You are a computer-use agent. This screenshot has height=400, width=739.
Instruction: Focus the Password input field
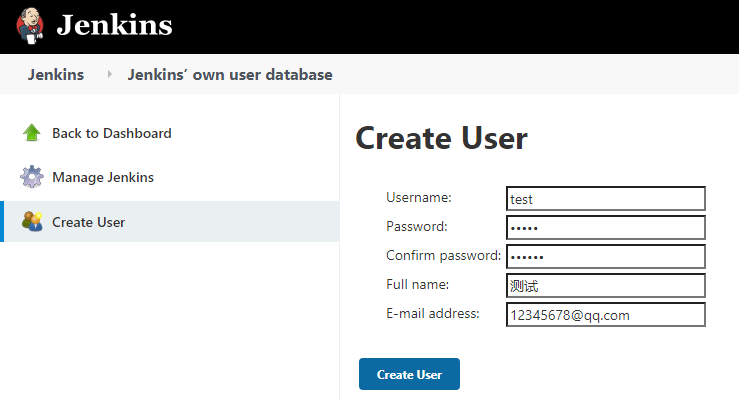coord(606,228)
